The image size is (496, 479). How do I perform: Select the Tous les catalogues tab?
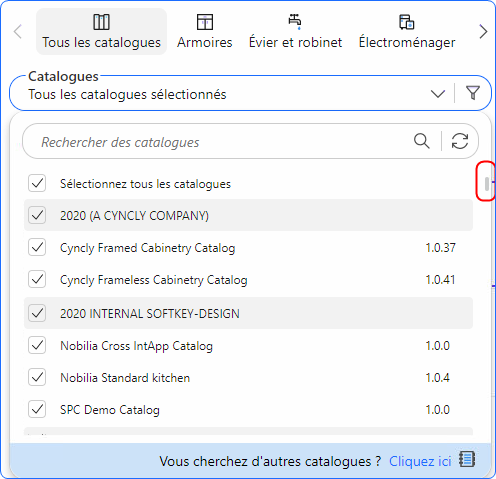[101, 32]
